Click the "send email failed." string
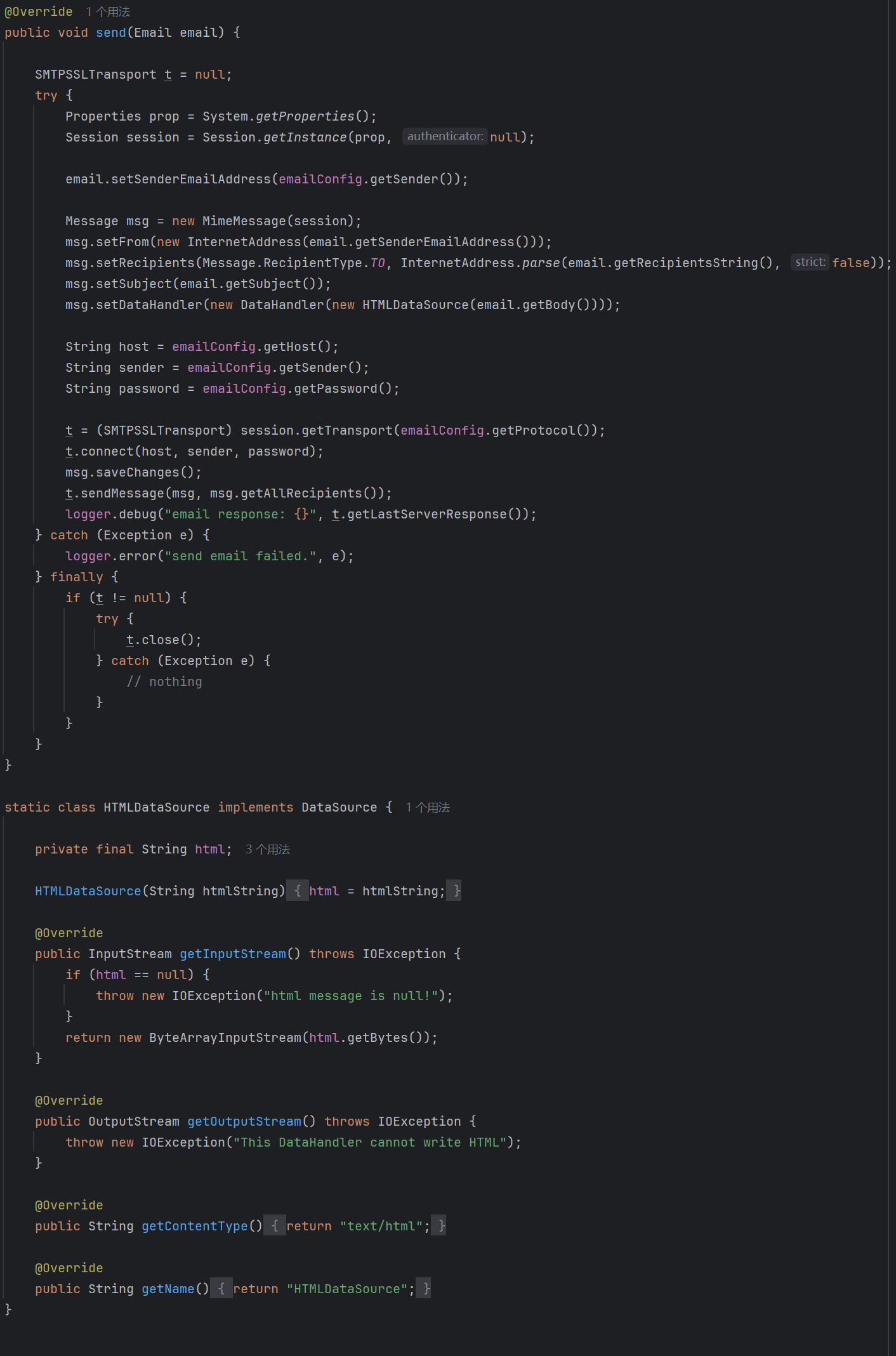 tap(240, 556)
